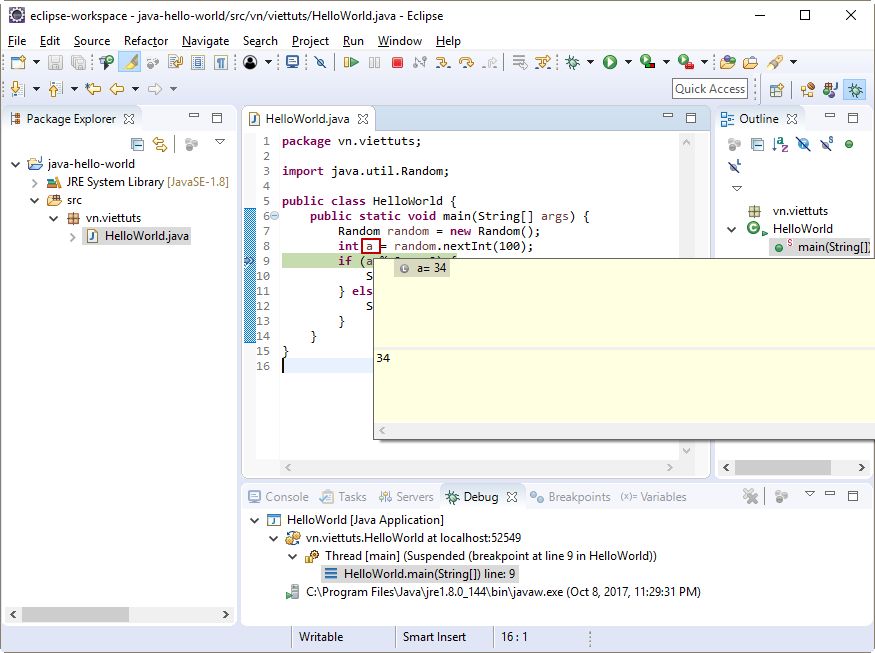Switch to the Breakpoints tab
The width and height of the screenshot is (875, 653).
570,497
